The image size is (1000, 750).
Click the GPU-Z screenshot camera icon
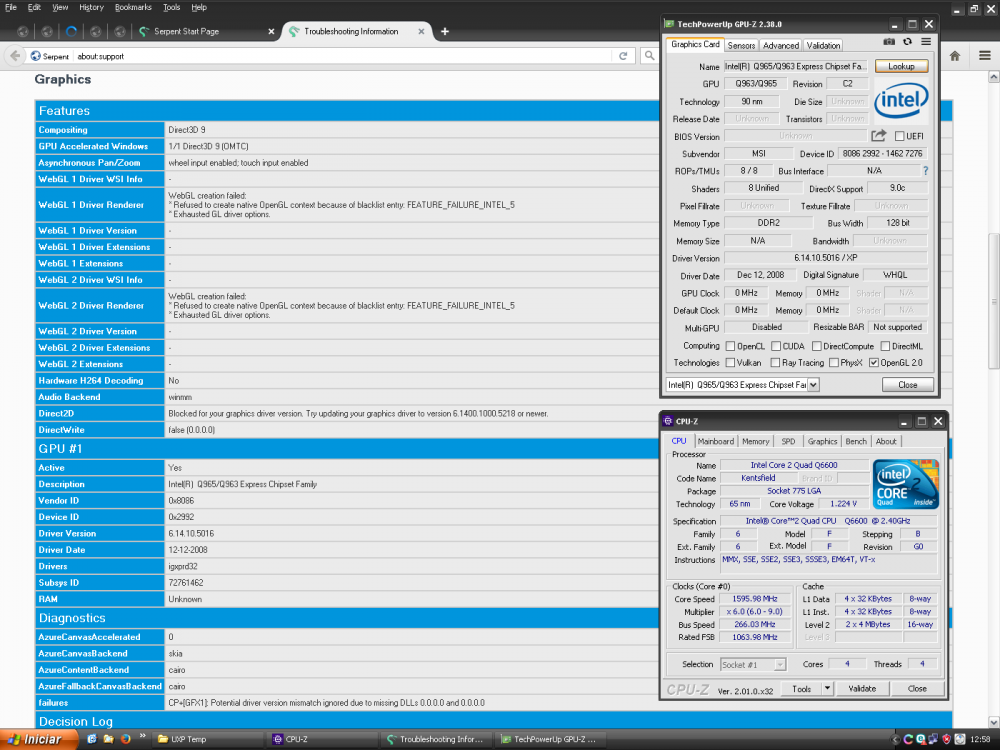point(889,42)
